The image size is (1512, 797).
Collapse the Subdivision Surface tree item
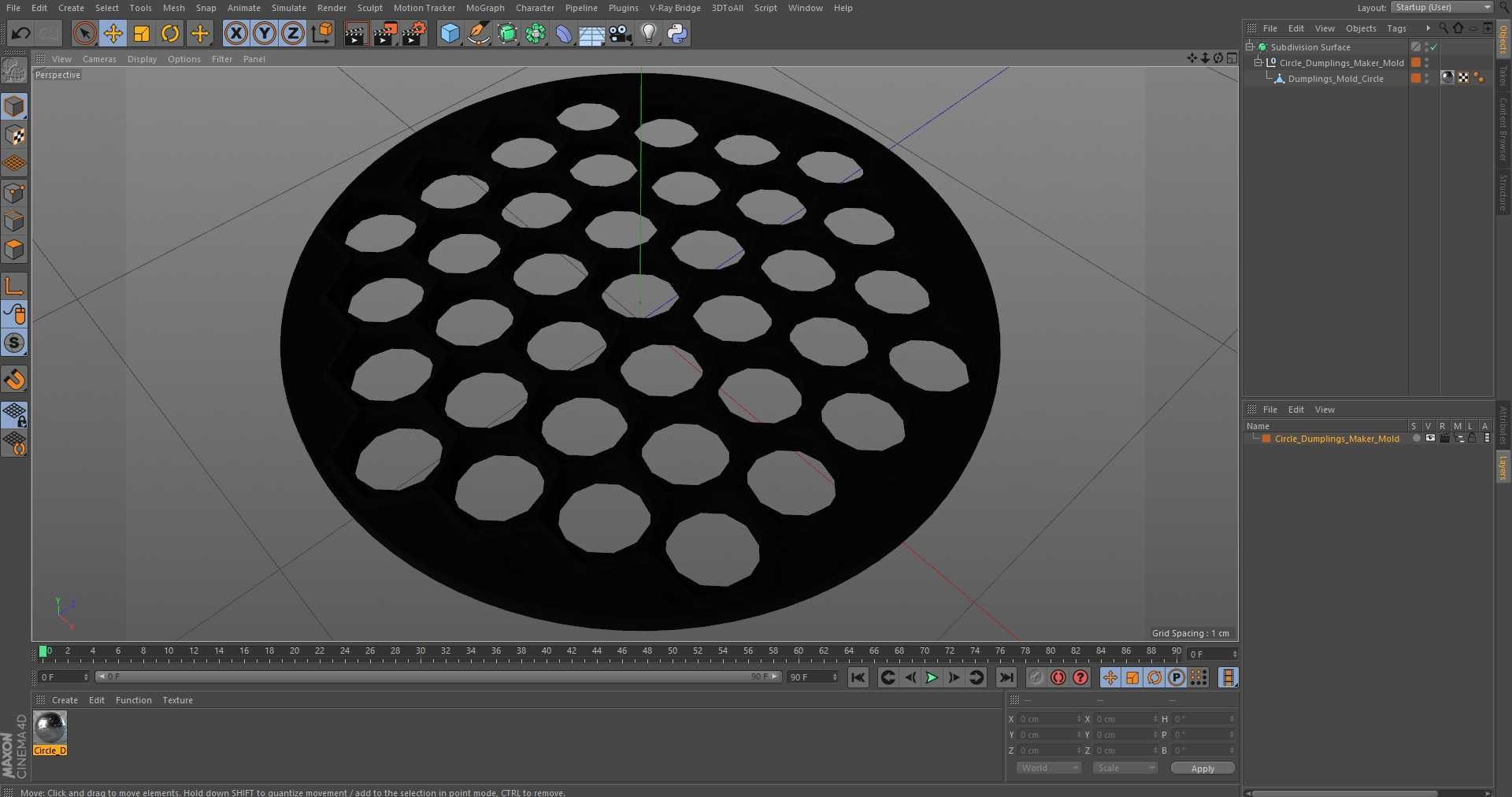tap(1250, 47)
